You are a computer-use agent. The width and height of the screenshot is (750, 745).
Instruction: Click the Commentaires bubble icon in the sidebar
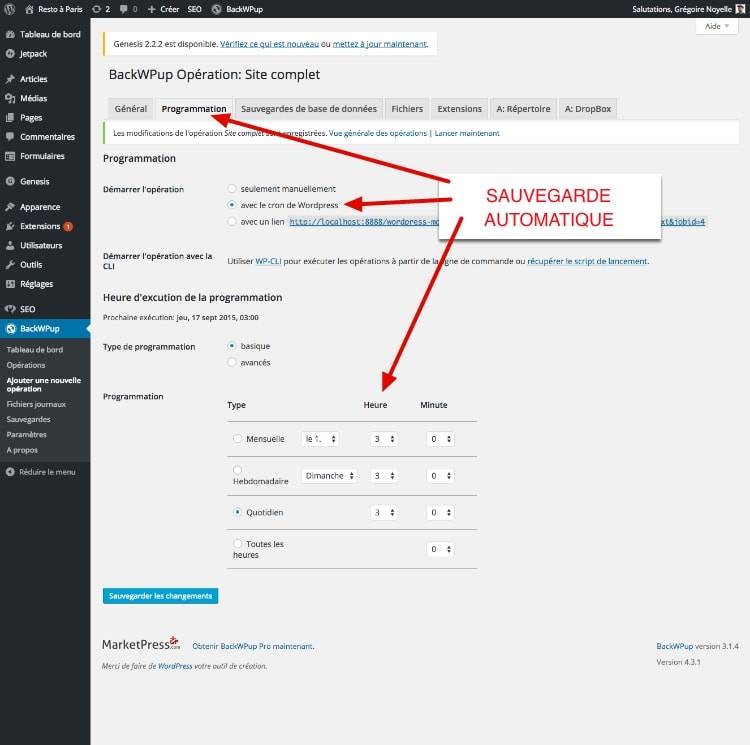[x=10, y=136]
